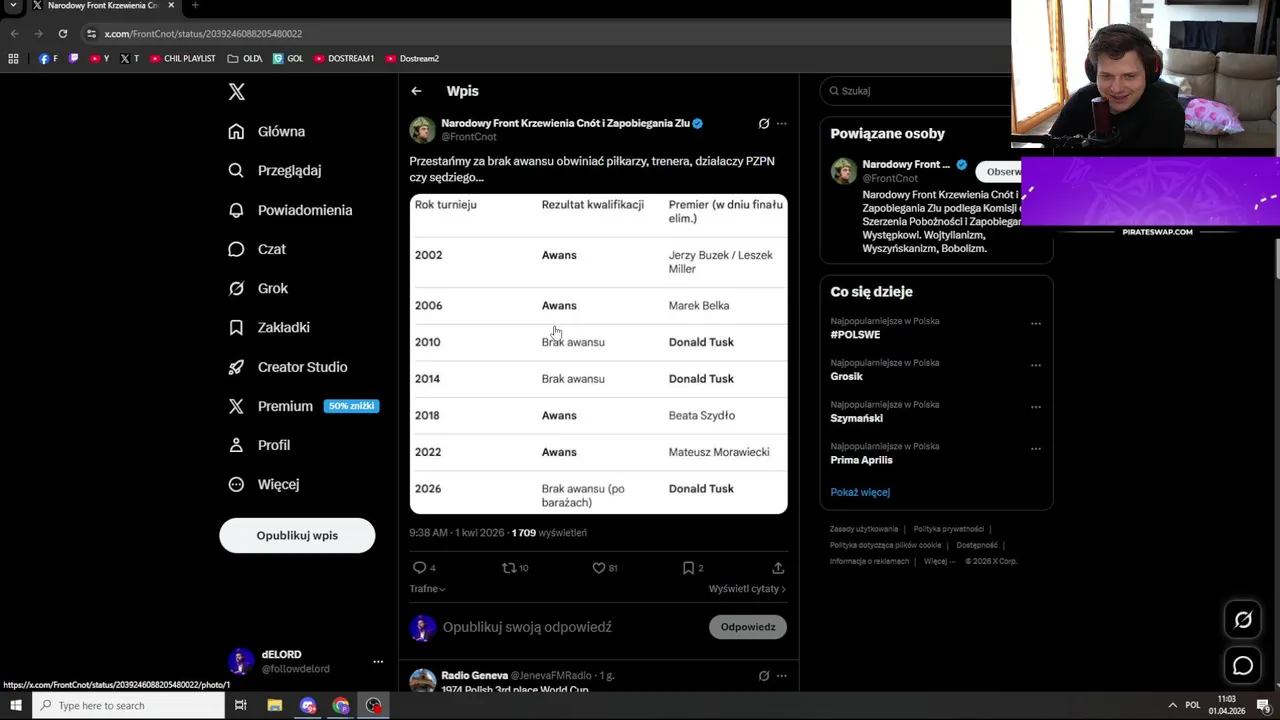Open OLD\ bookmarks folder
The width and height of the screenshot is (1280, 720).
245,59
